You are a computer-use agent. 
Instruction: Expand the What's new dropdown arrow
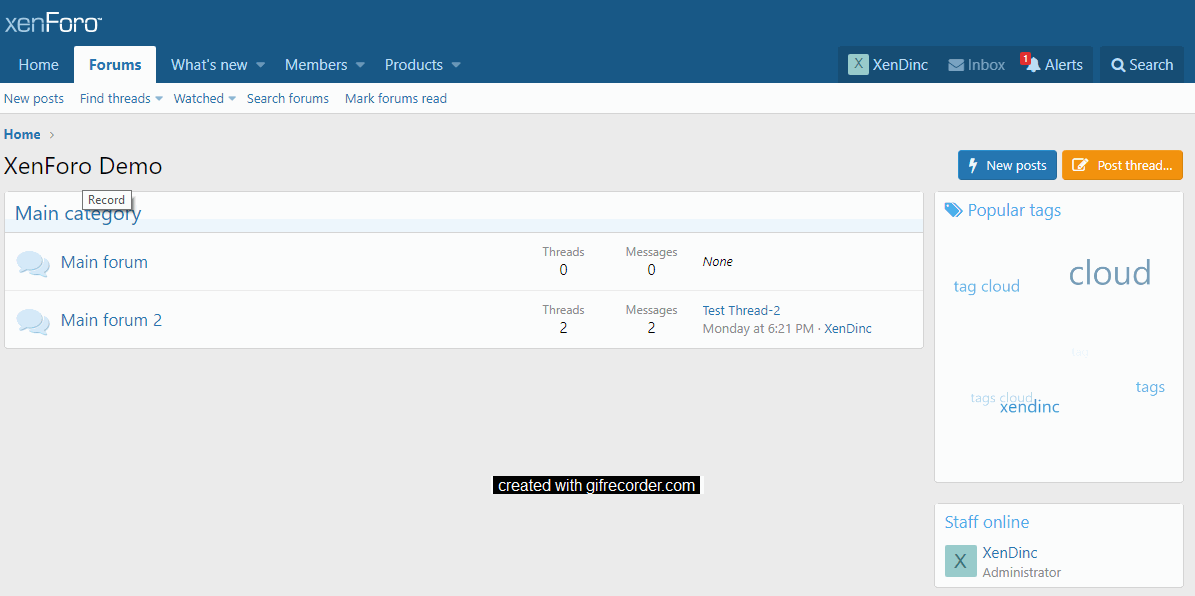point(260,65)
